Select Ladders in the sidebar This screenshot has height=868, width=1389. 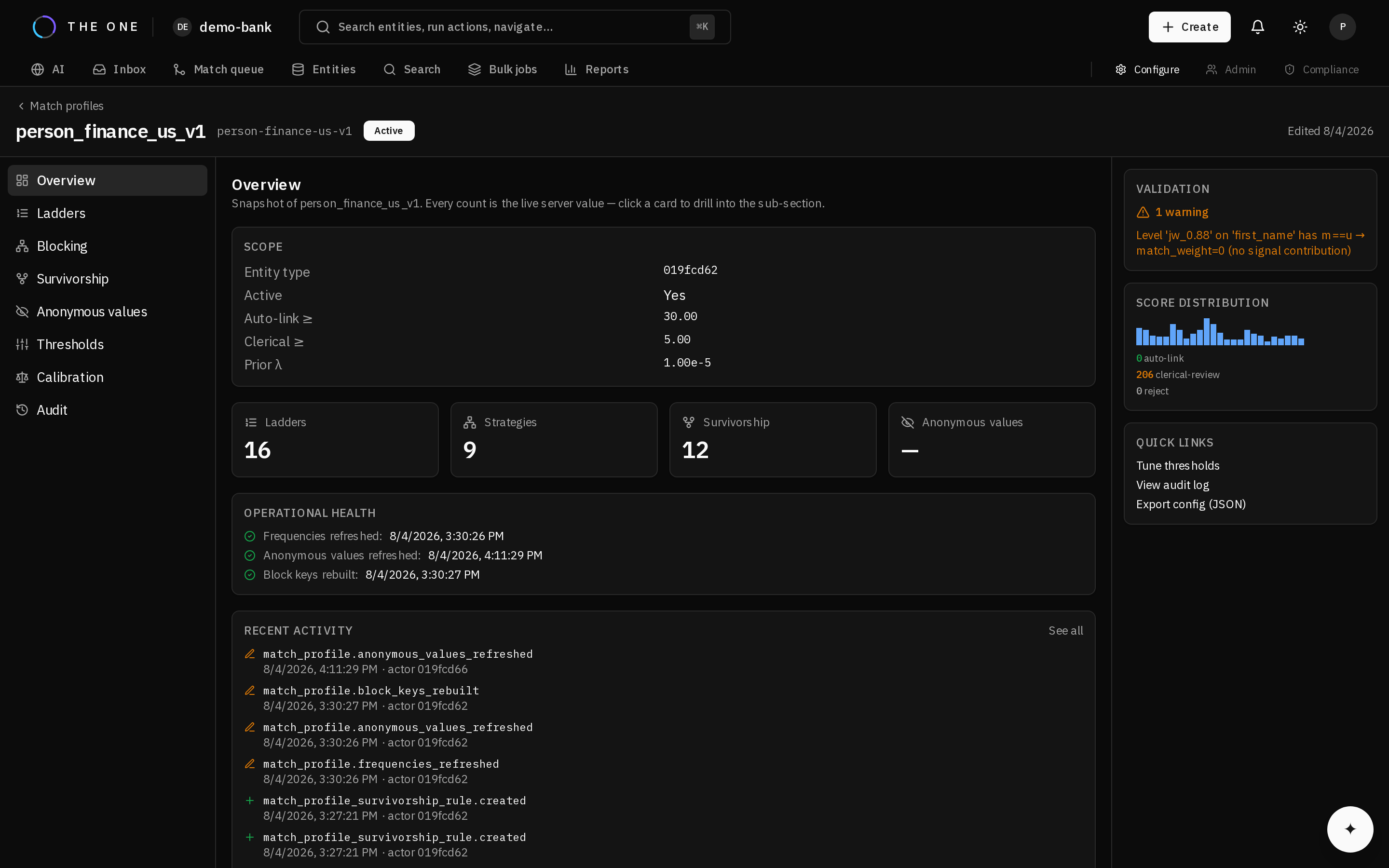point(108,214)
